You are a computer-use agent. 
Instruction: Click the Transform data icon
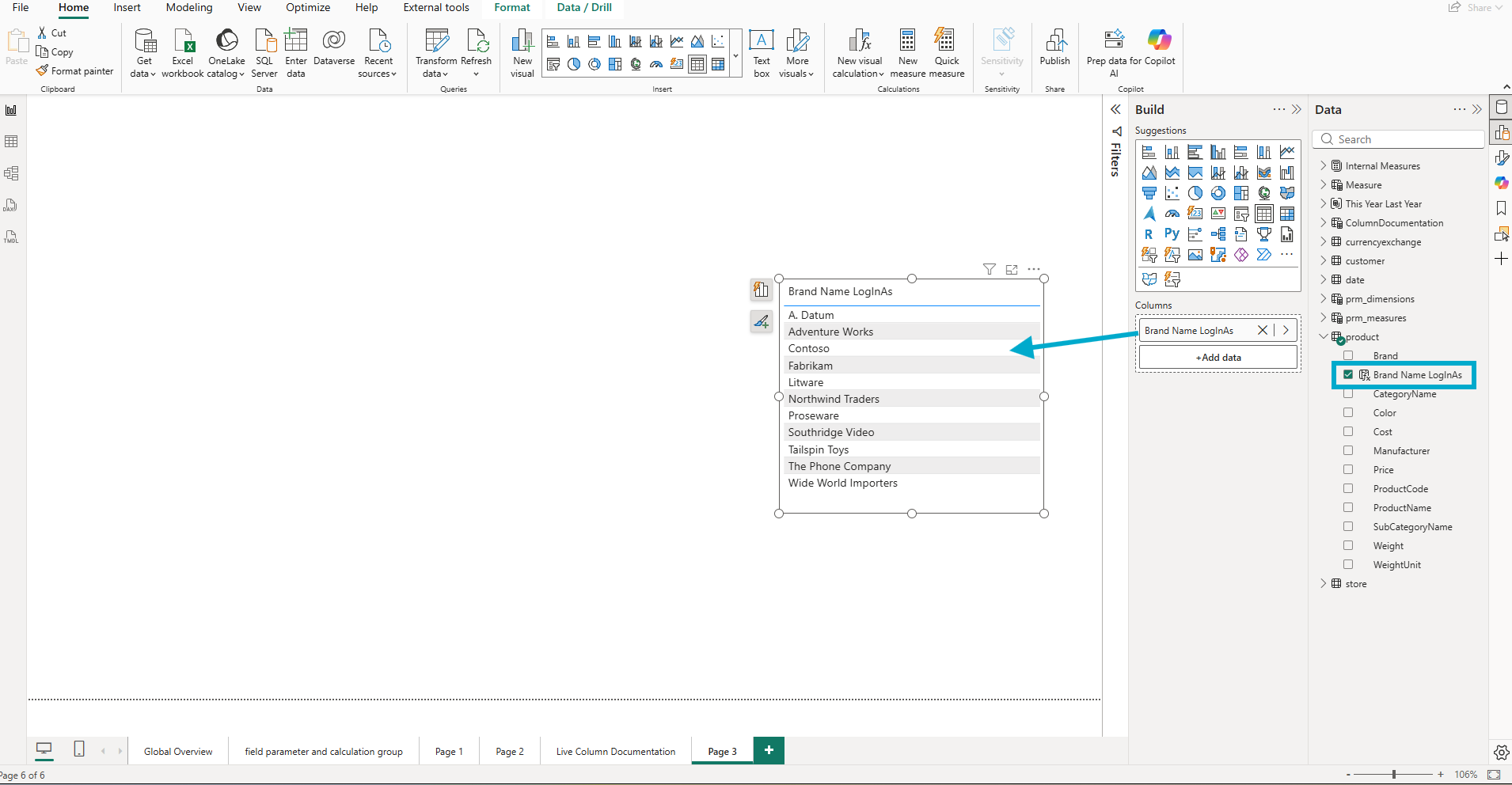436,52
